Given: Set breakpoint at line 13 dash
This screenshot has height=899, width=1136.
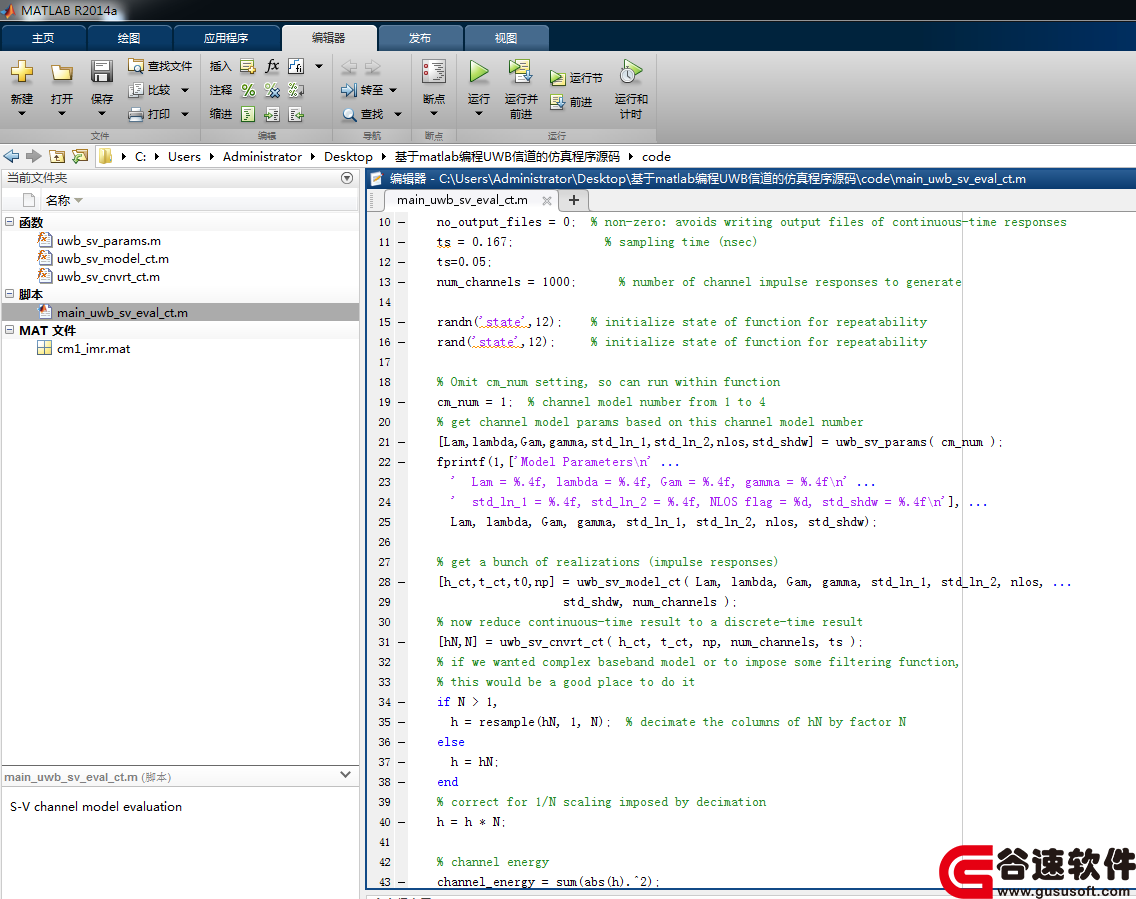Looking at the screenshot, I should pyautogui.click(x=401, y=282).
